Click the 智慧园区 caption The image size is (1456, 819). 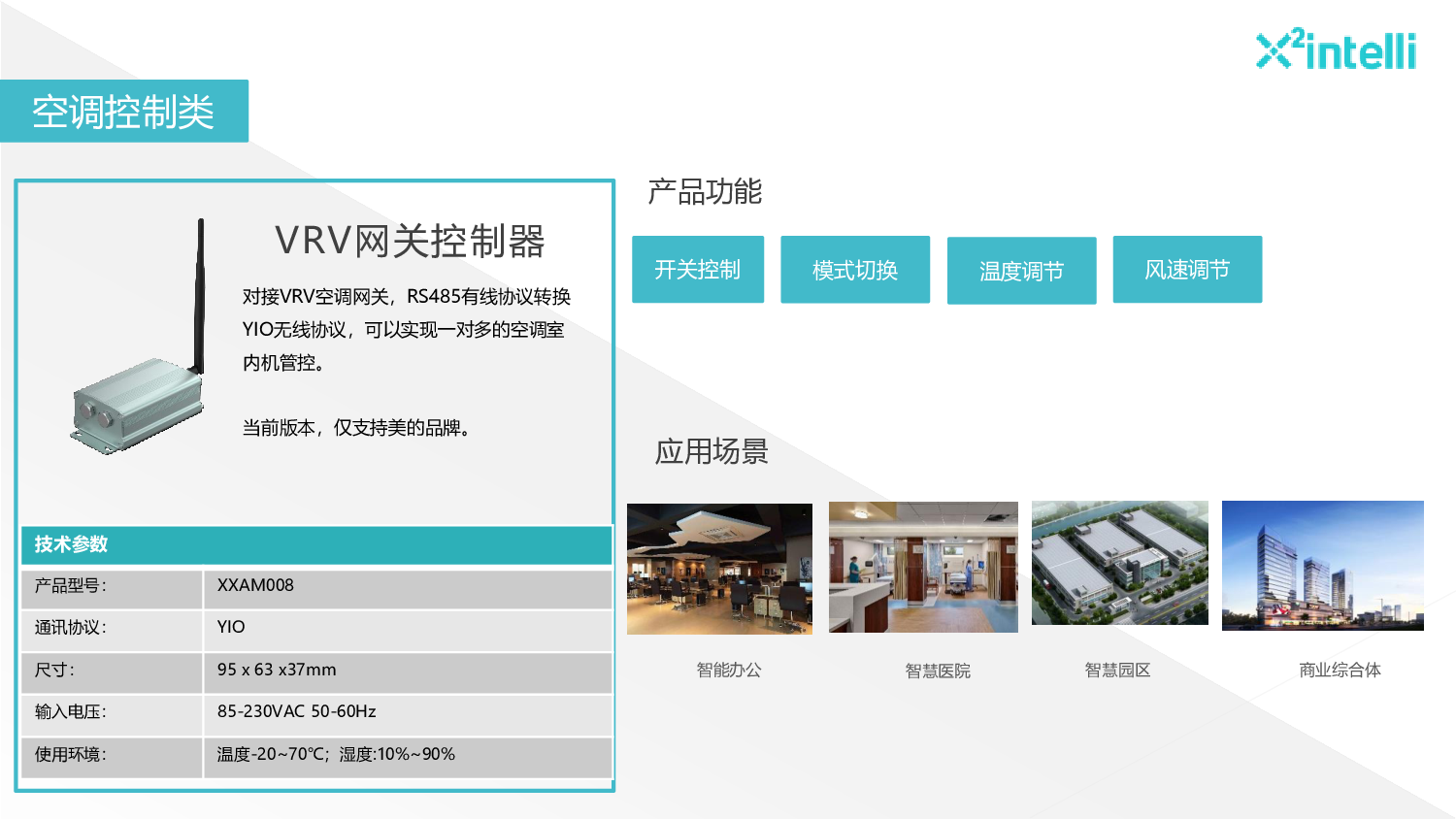click(1117, 670)
